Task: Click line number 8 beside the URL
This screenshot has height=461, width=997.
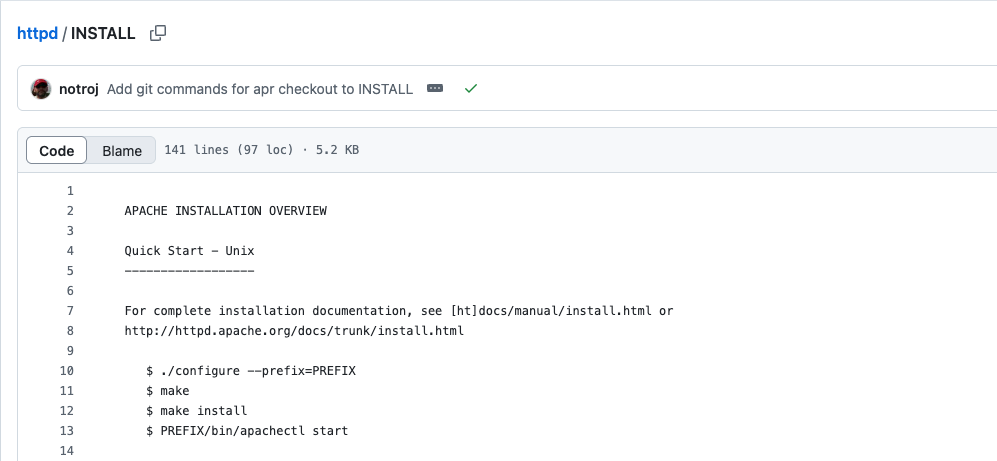Action: tap(70, 331)
